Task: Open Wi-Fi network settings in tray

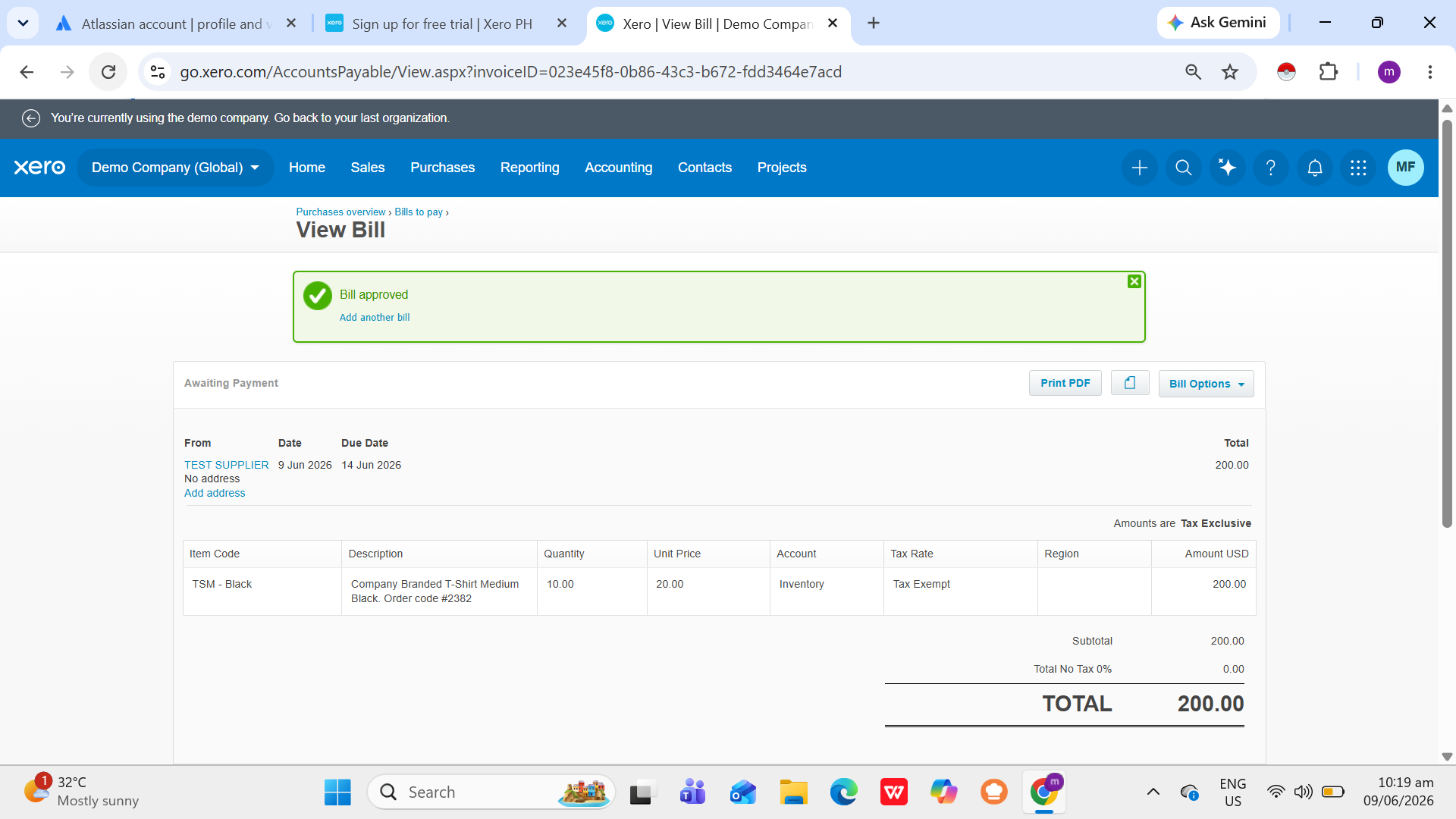Action: [x=1276, y=792]
